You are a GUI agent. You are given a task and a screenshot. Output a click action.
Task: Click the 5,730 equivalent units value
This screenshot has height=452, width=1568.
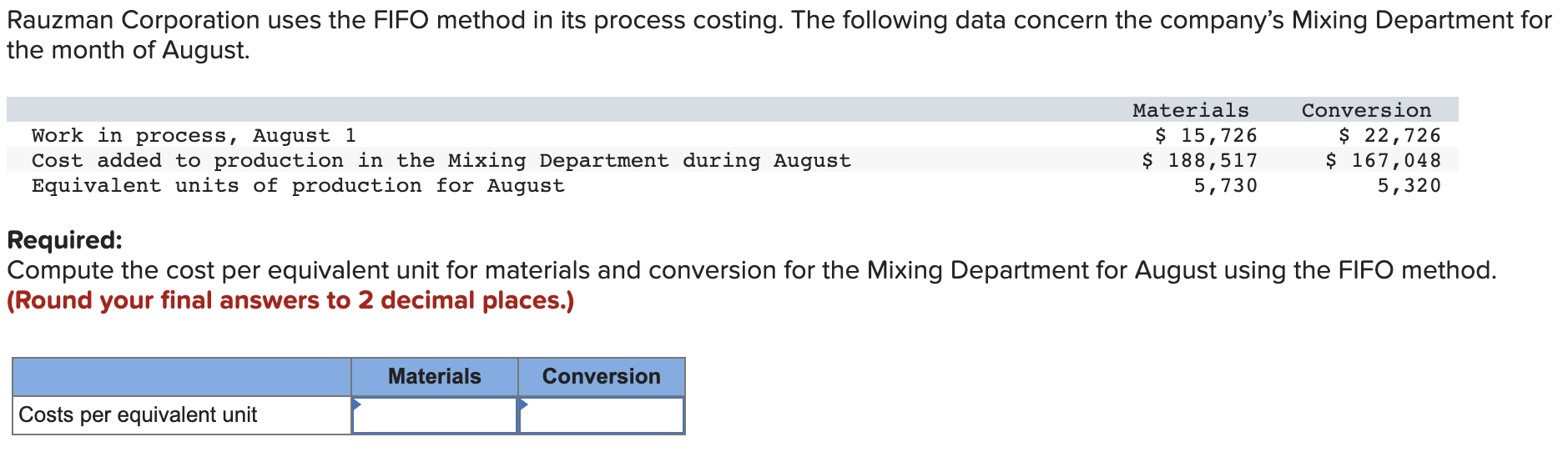(1225, 185)
